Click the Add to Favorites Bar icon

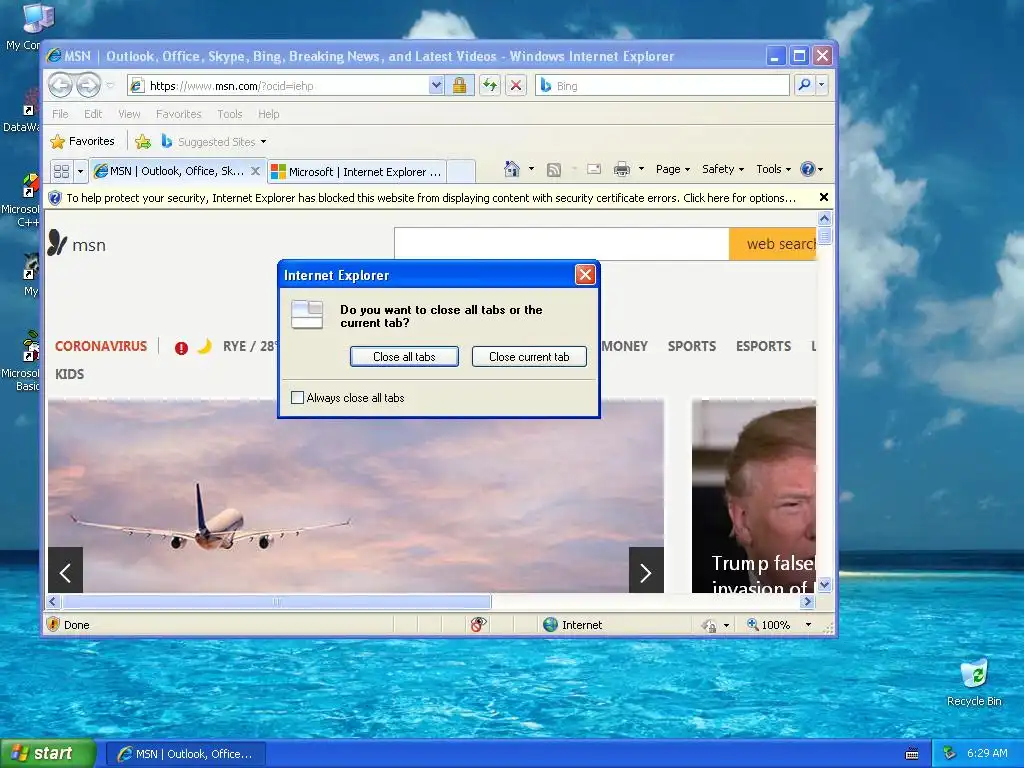142,141
